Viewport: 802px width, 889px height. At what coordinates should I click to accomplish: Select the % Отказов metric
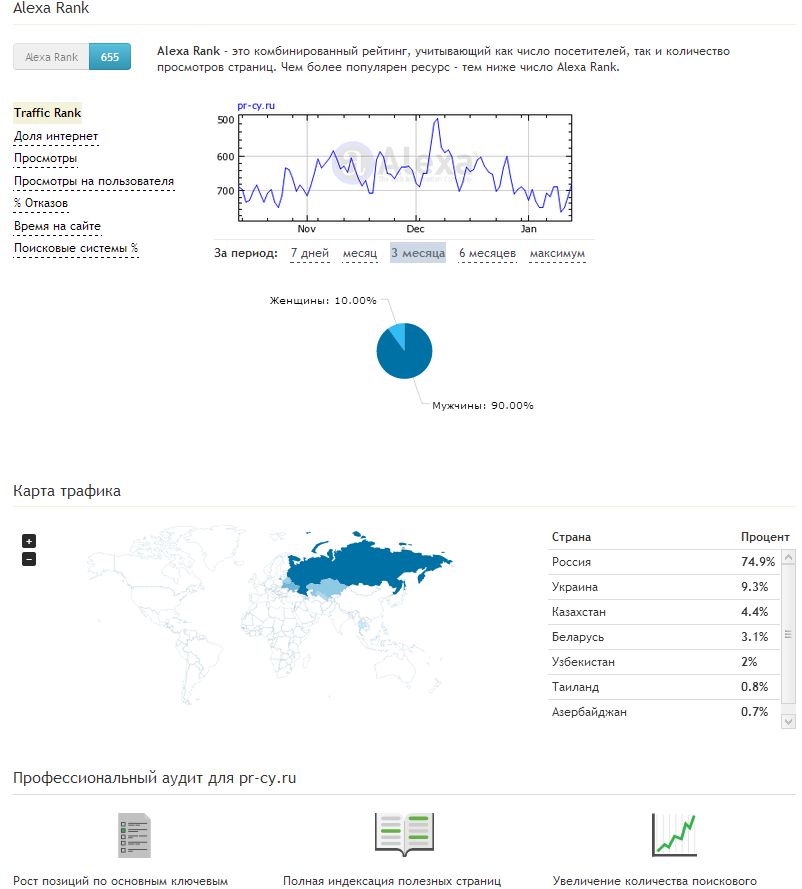point(41,204)
